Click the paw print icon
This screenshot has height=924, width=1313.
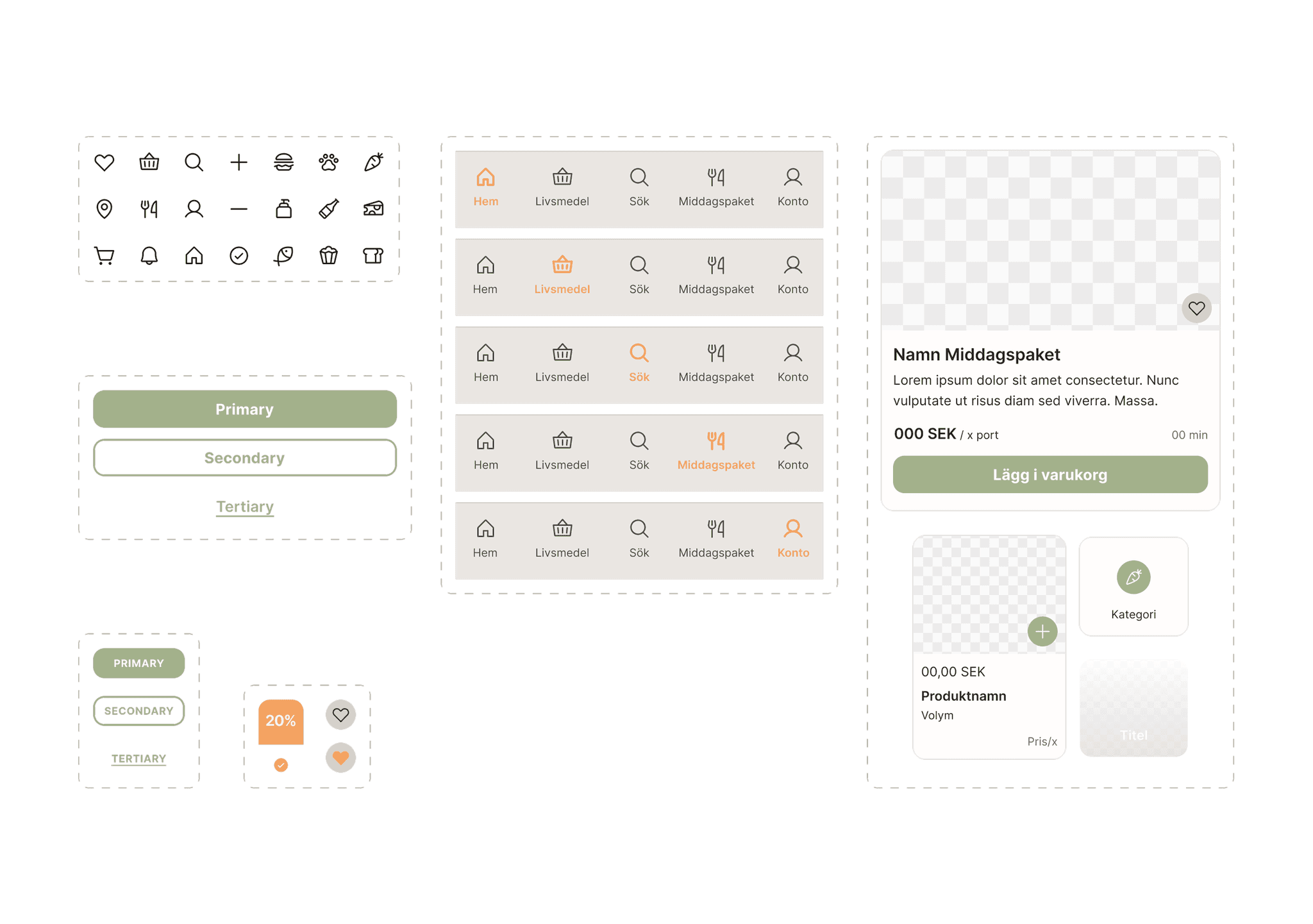click(328, 162)
